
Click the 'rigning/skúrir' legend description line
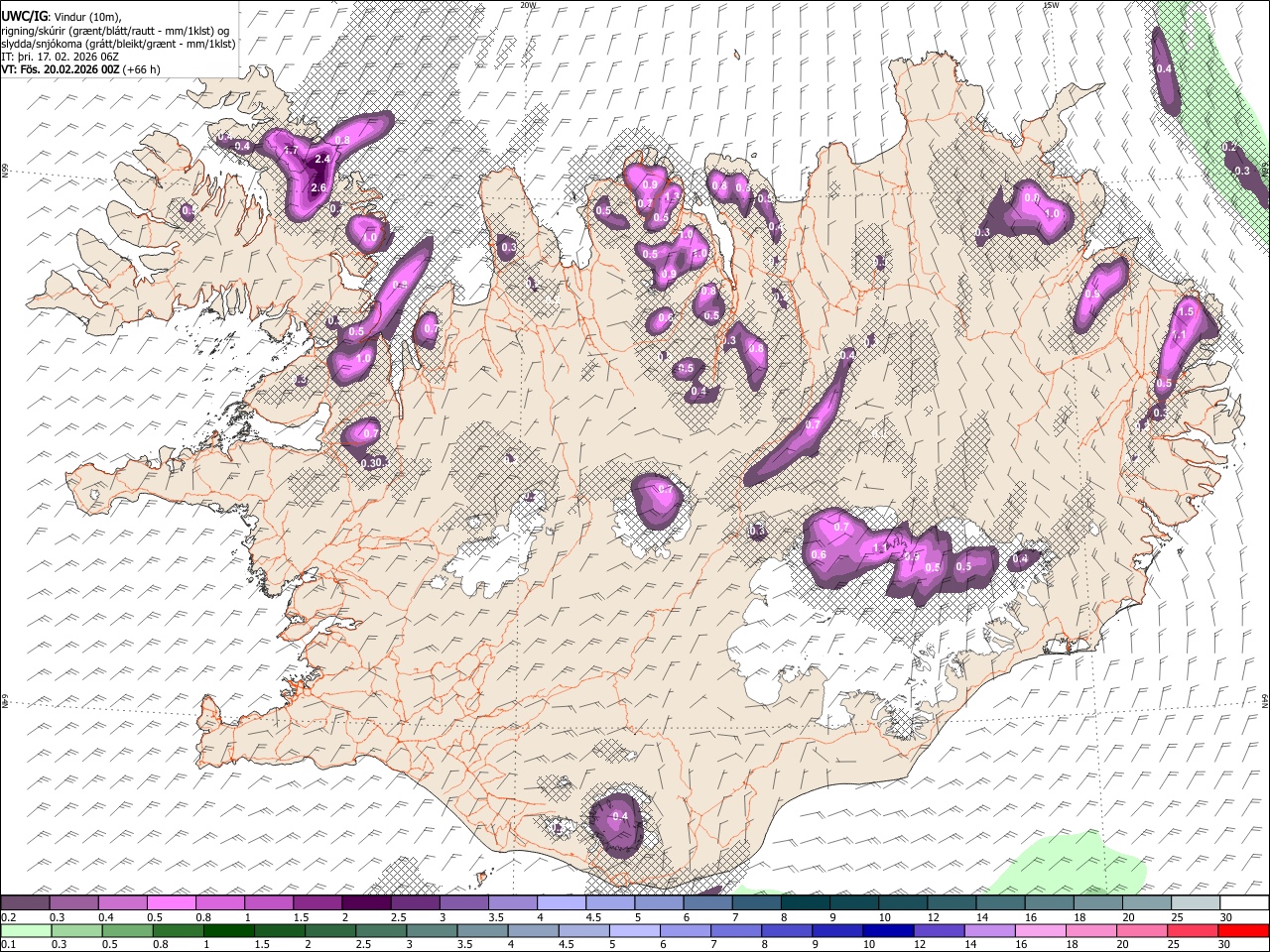click(117, 31)
